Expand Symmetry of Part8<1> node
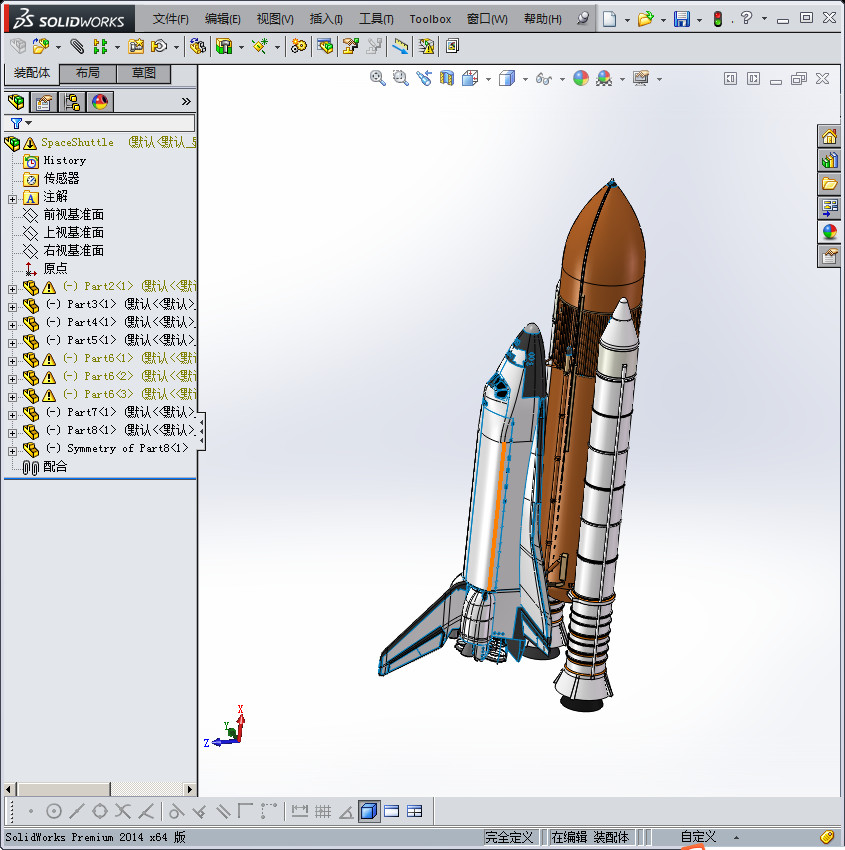The image size is (845, 850). coord(12,451)
